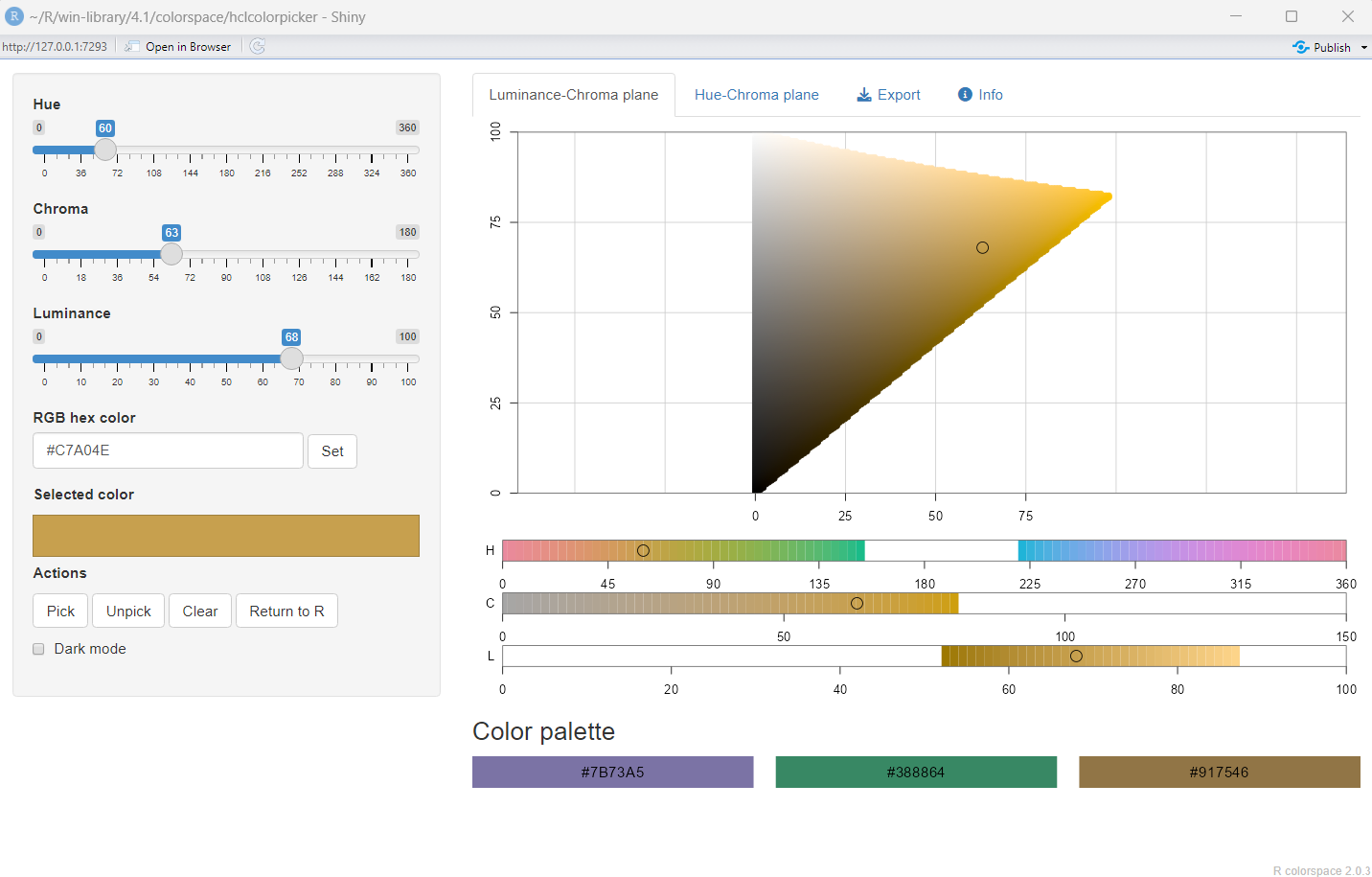Click the Export download icon

pos(864,95)
